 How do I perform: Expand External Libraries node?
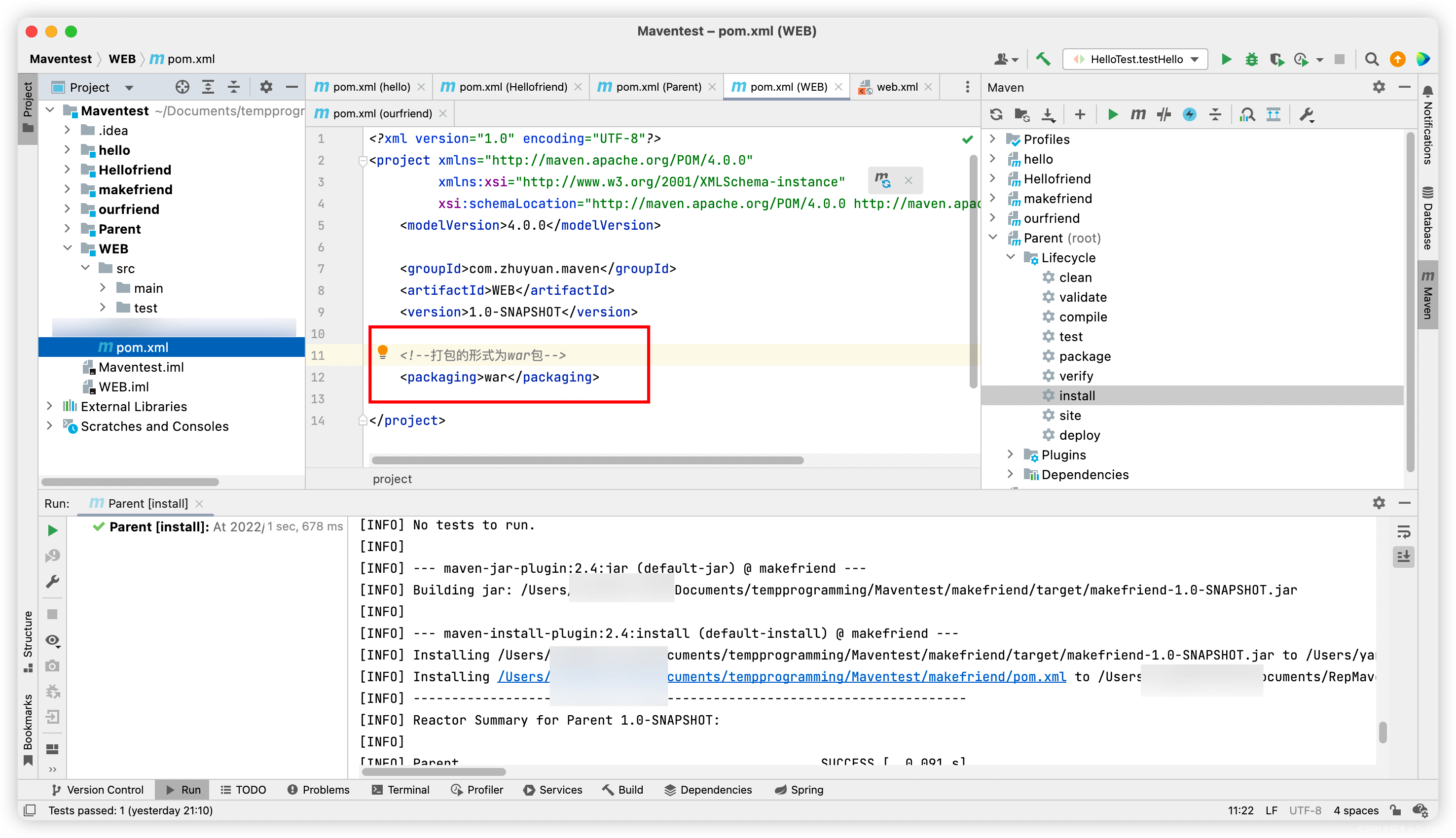click(x=49, y=406)
